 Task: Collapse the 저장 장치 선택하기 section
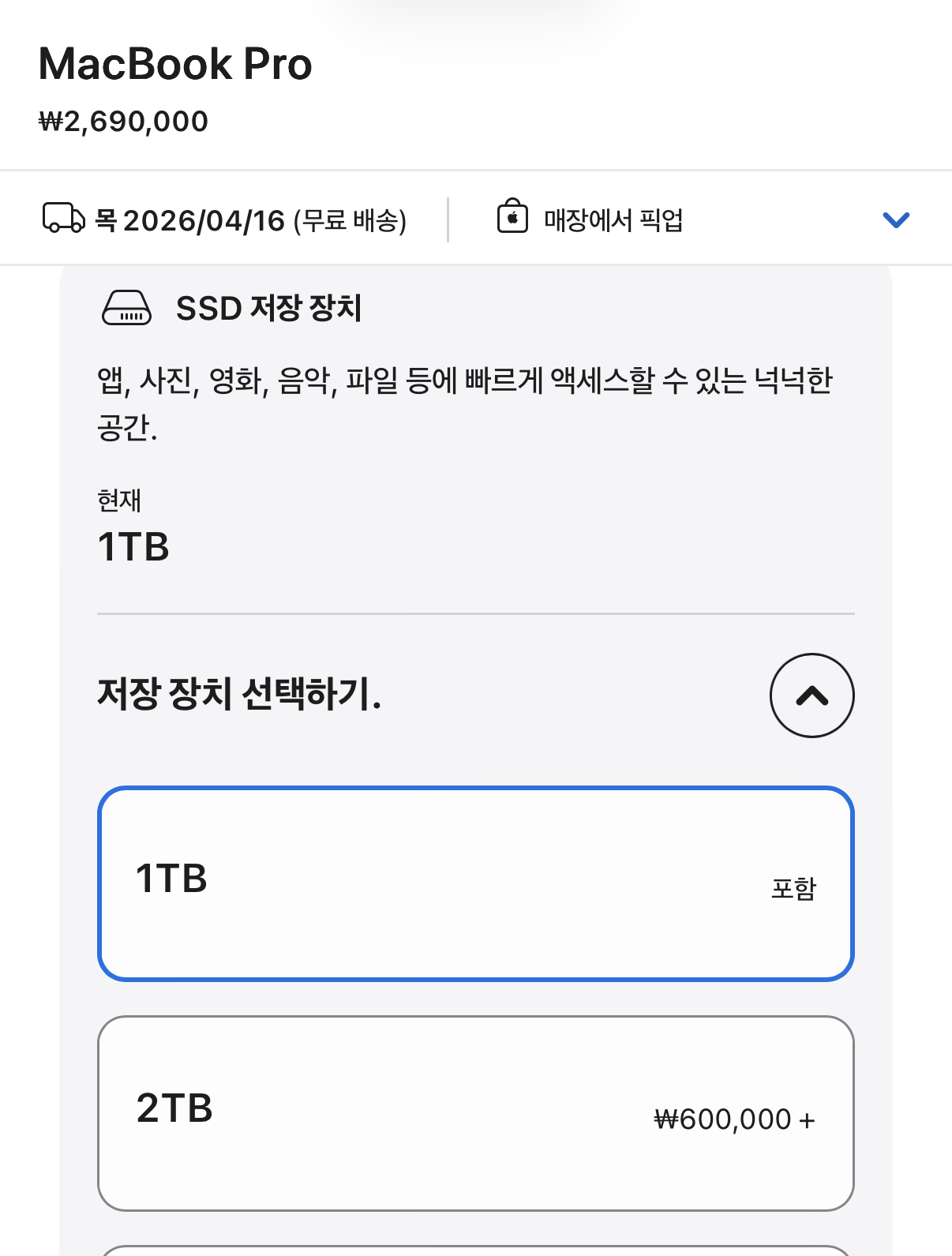[811, 695]
